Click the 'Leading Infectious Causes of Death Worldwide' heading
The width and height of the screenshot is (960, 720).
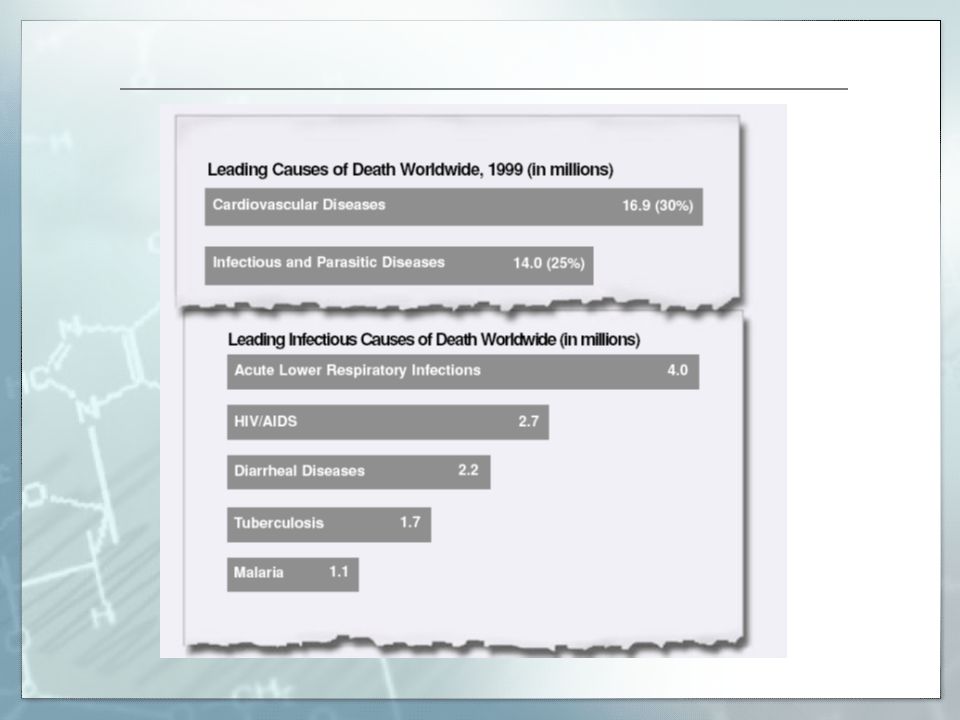[434, 340]
